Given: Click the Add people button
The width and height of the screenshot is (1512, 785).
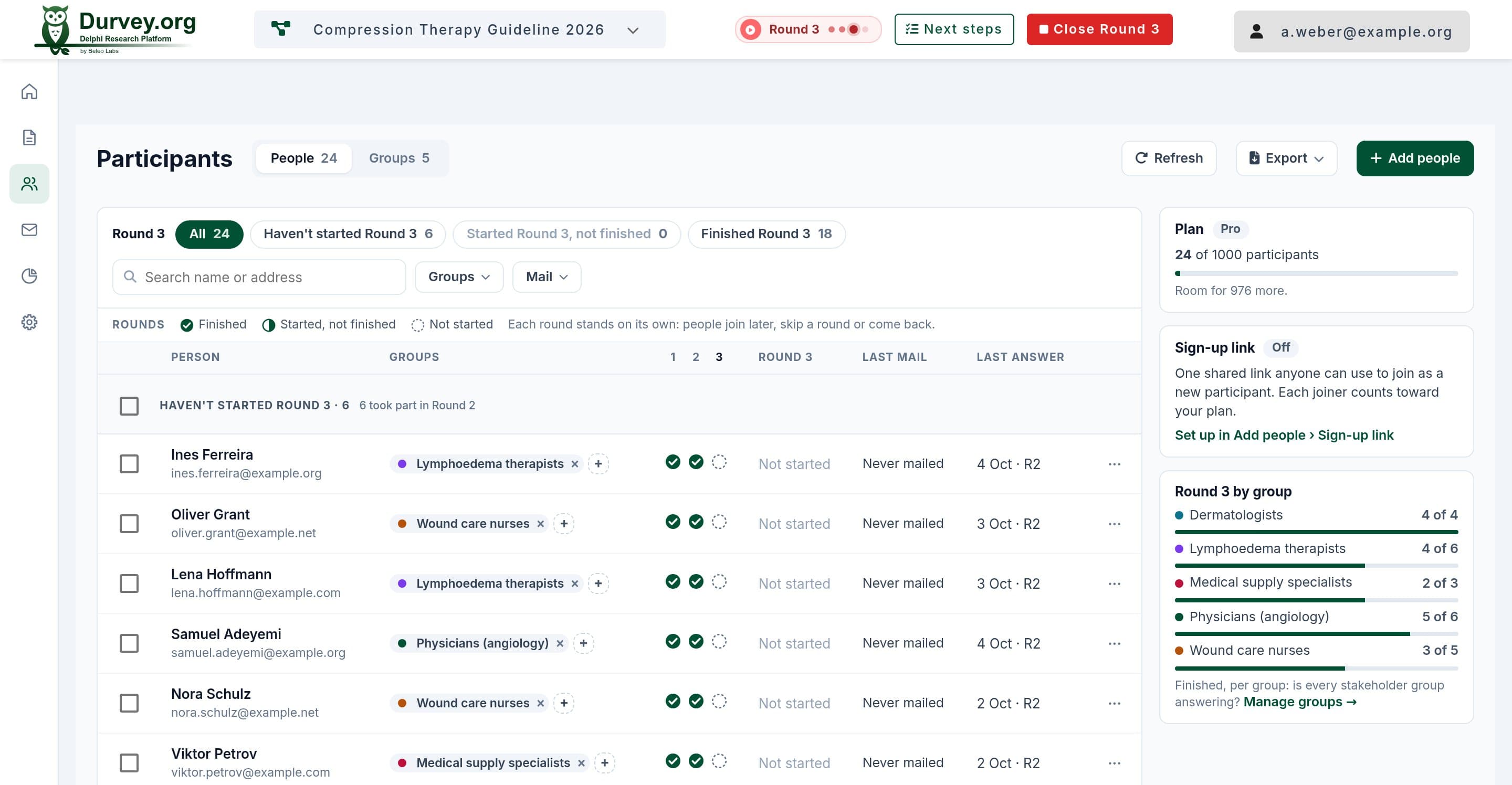Looking at the screenshot, I should pyautogui.click(x=1414, y=158).
